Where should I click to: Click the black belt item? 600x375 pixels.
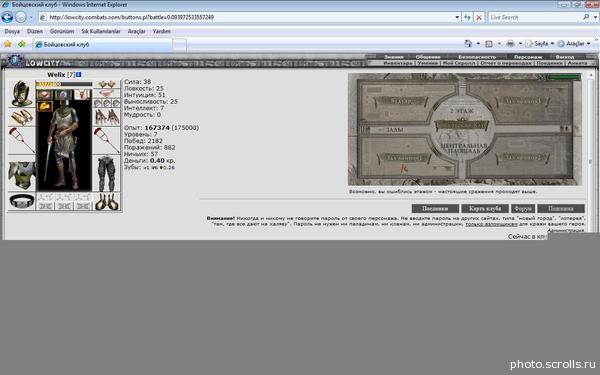pos(21,201)
